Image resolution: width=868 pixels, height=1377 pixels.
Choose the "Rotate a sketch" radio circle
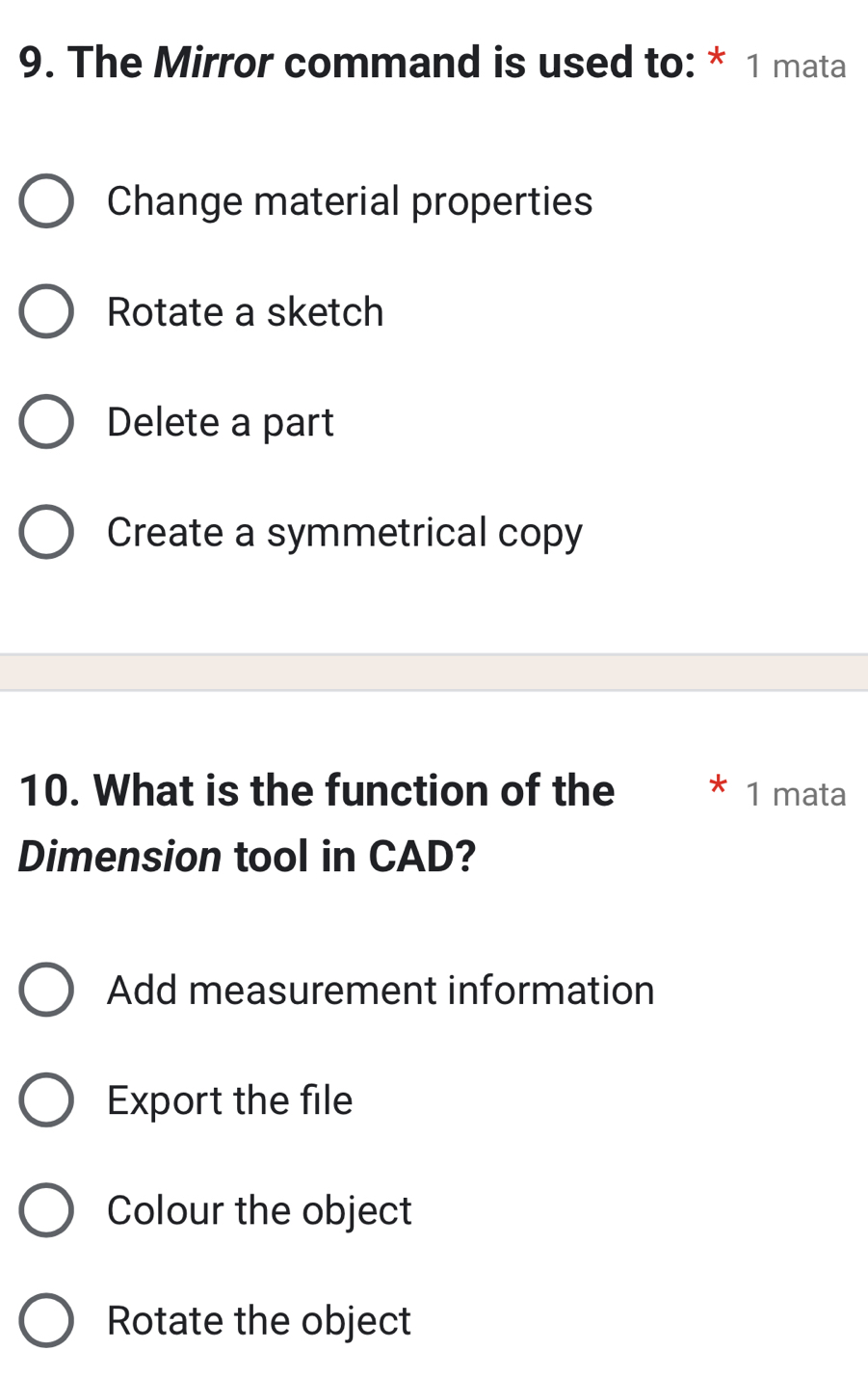point(46,312)
